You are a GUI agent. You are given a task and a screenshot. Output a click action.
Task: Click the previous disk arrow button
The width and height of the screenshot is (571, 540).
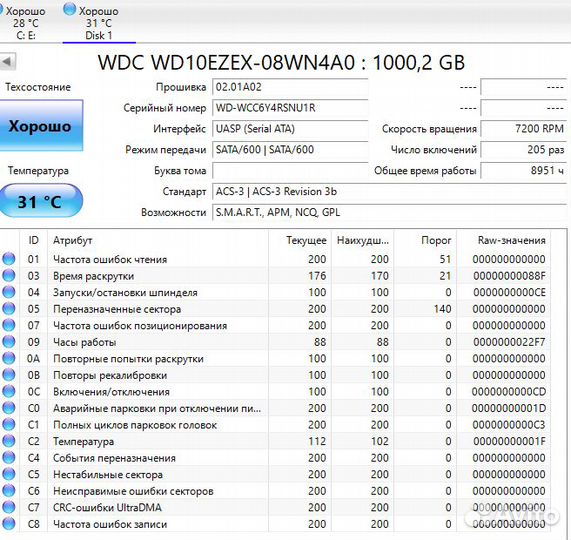coord(8,61)
